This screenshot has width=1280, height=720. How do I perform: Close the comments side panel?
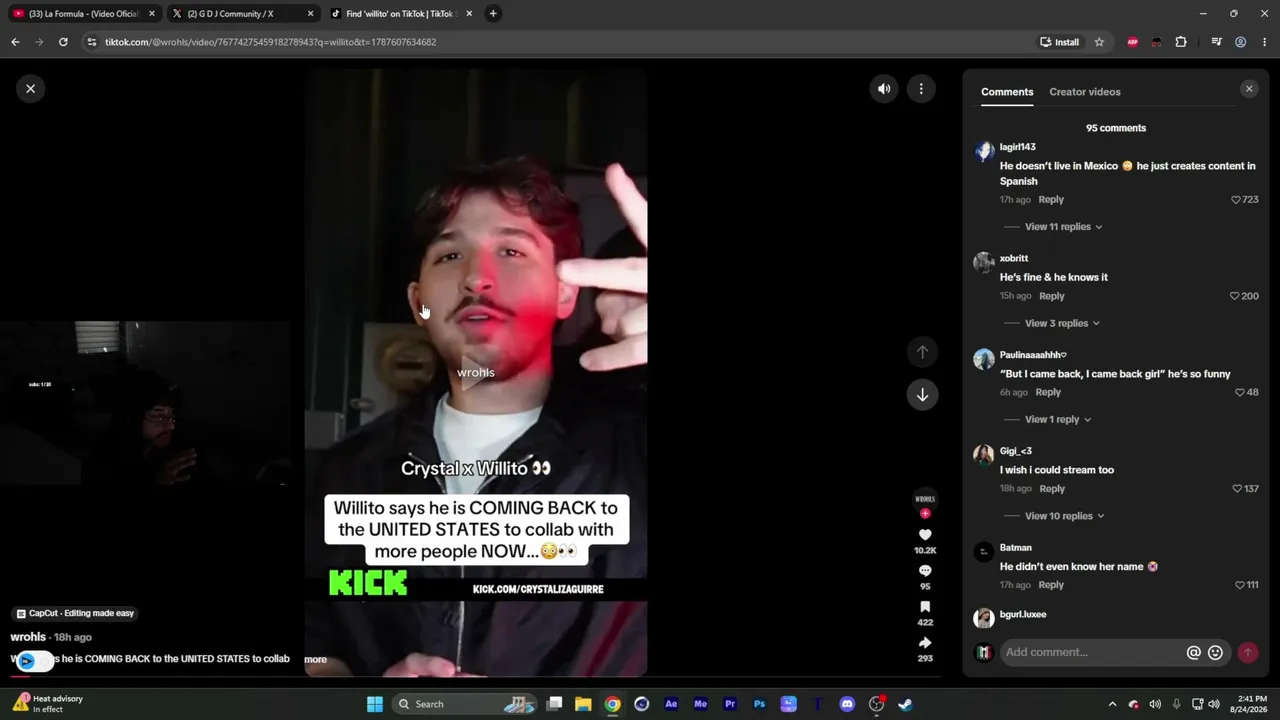tap(1249, 89)
